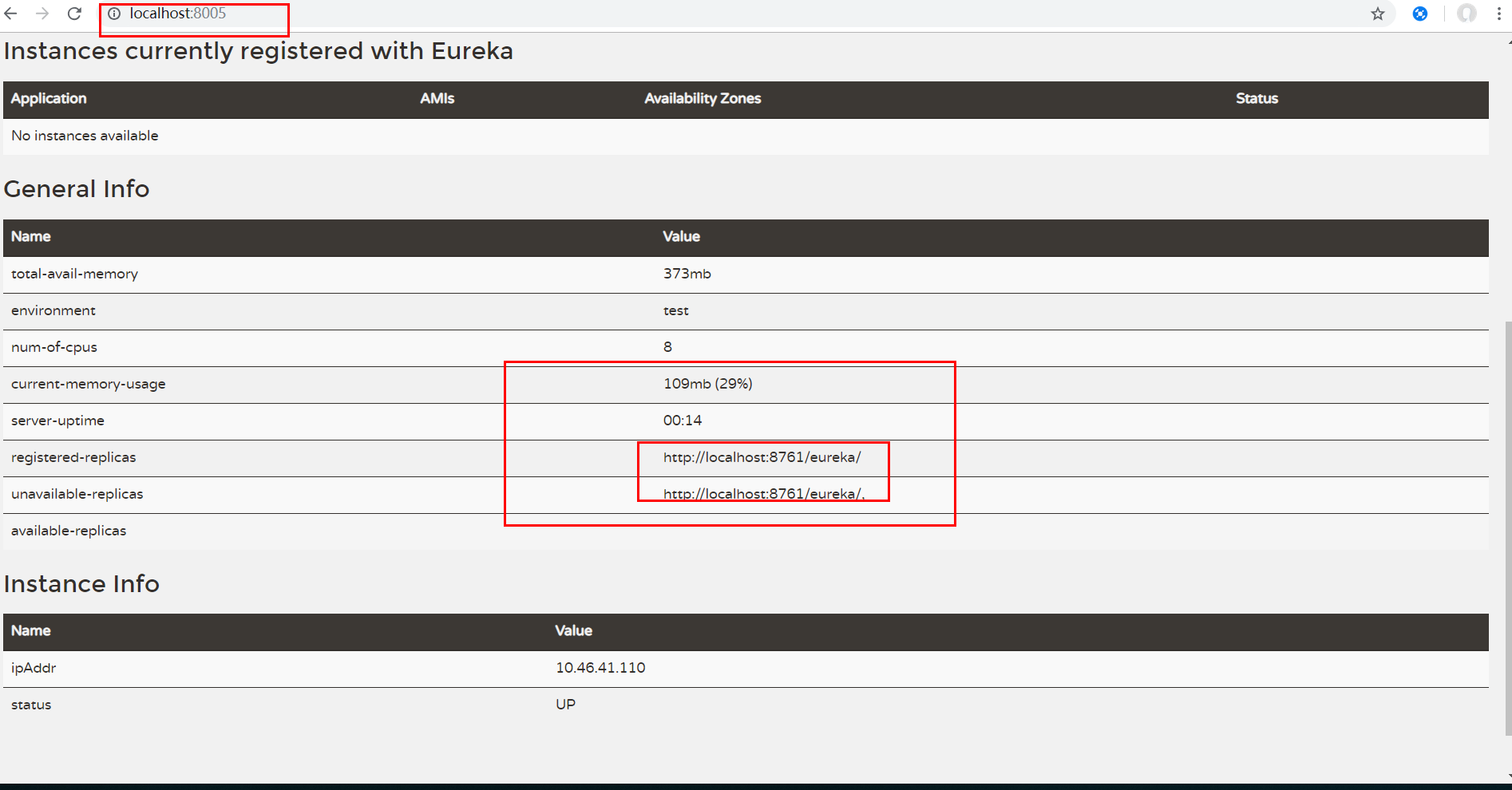Viewport: 1512px width, 790px height.
Task: Click the browser forward arrow
Action: pos(42,14)
